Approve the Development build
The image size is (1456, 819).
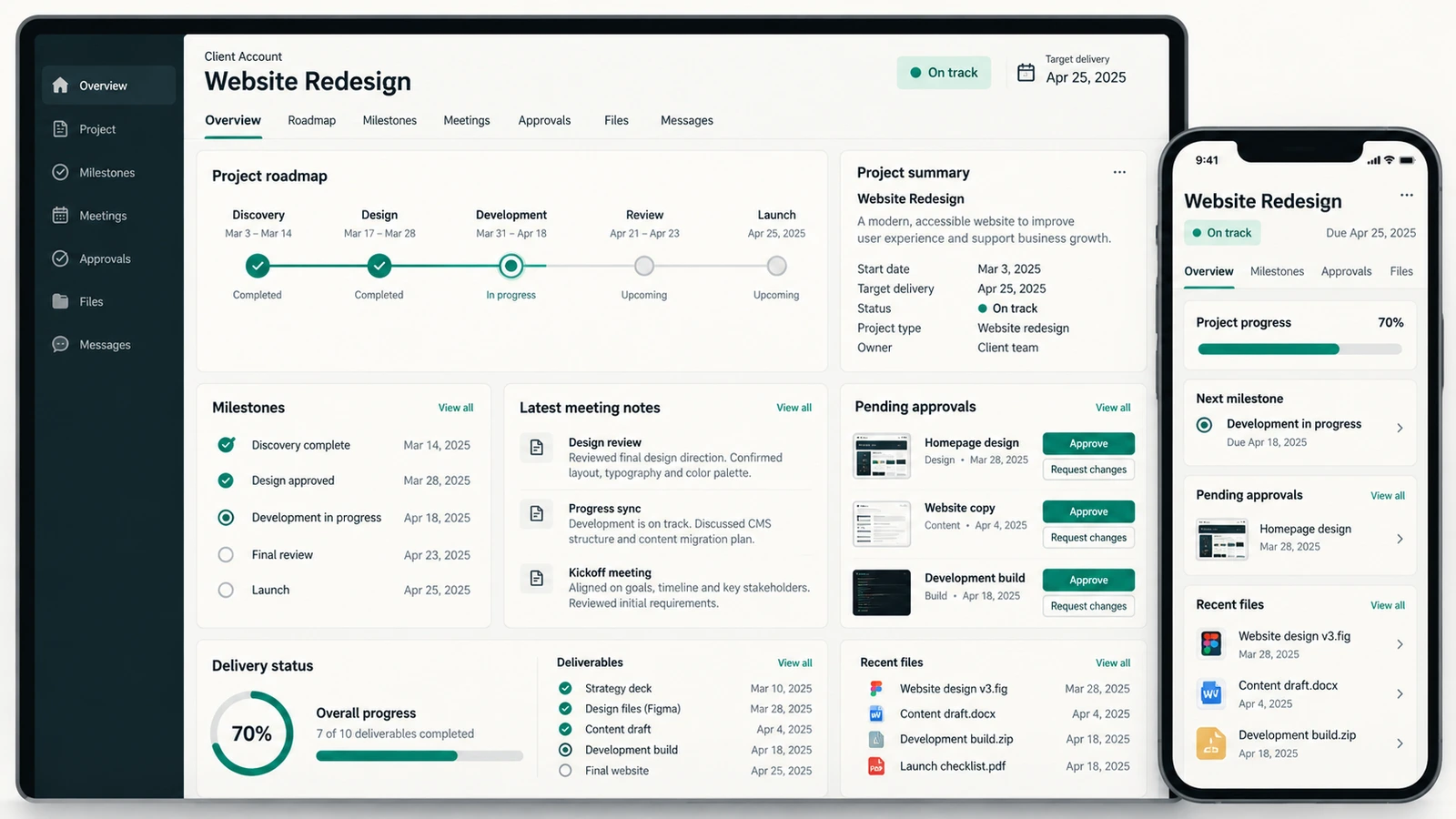click(1088, 580)
